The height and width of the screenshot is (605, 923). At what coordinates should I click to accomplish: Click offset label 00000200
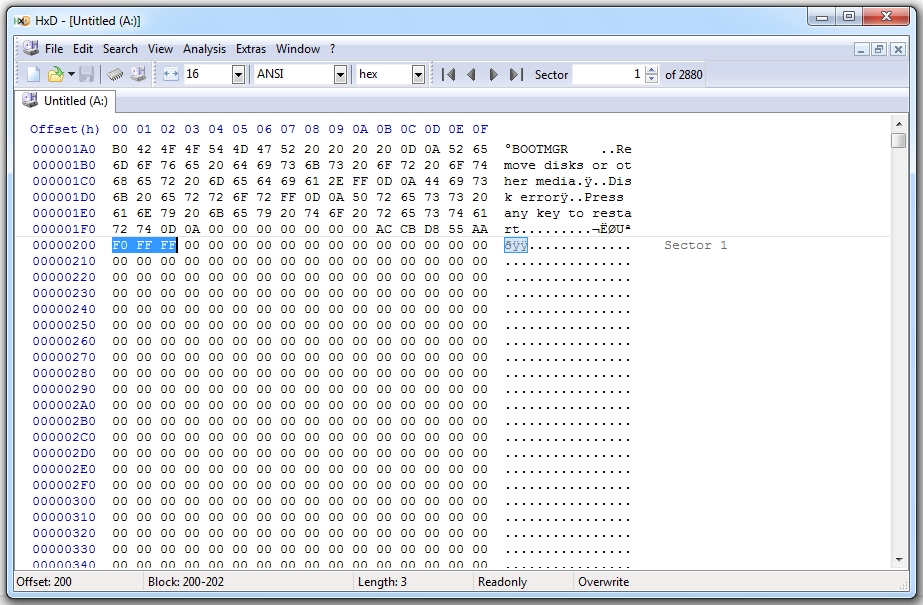(64, 245)
